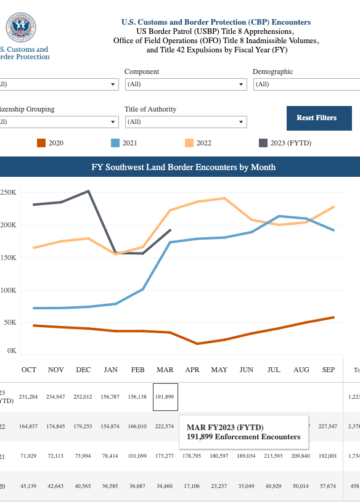Select the SEP column header
Screen dimensions: 360x504
click(x=328, y=370)
